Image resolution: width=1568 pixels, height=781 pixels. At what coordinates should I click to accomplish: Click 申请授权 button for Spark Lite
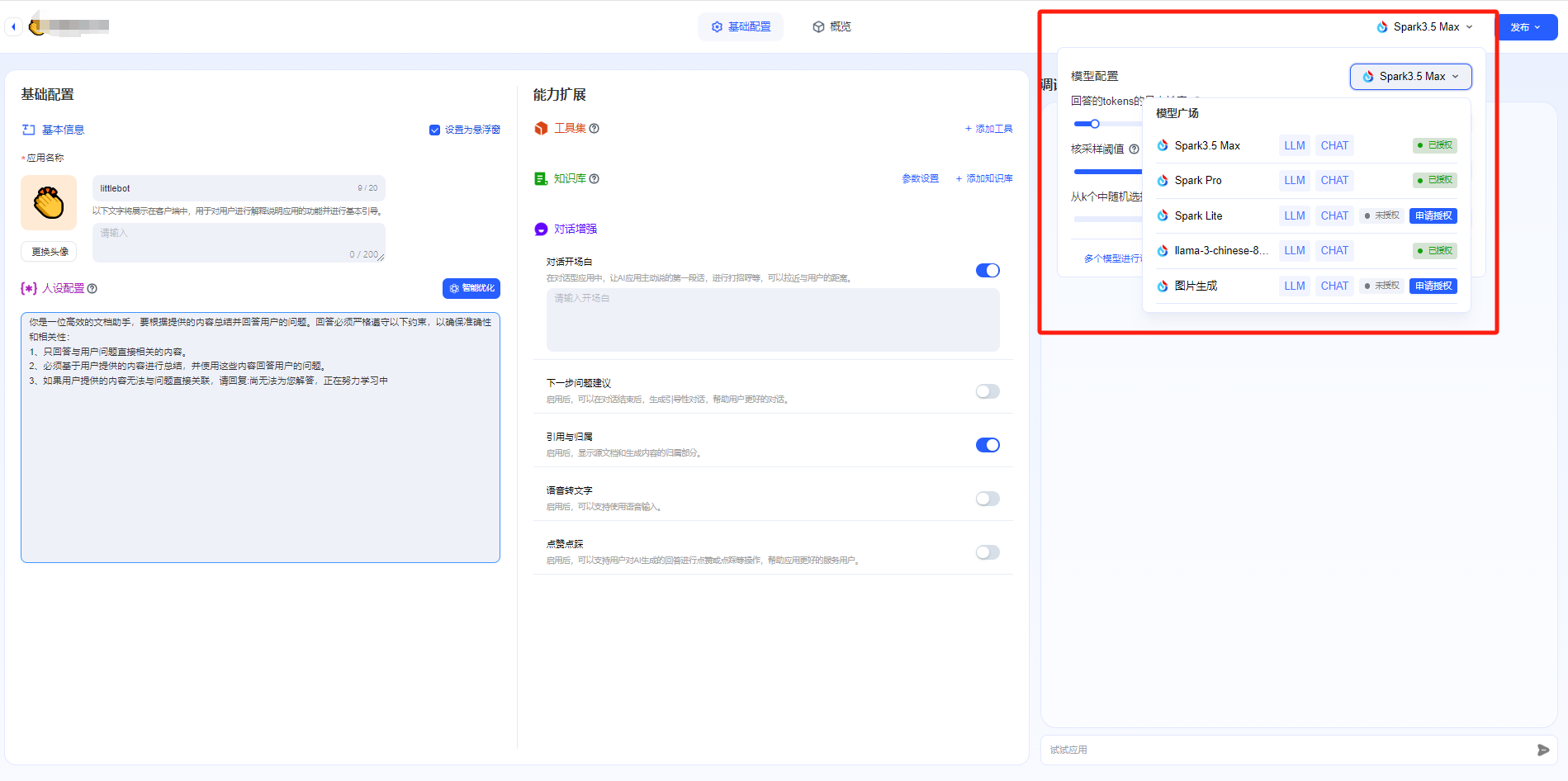(x=1433, y=216)
